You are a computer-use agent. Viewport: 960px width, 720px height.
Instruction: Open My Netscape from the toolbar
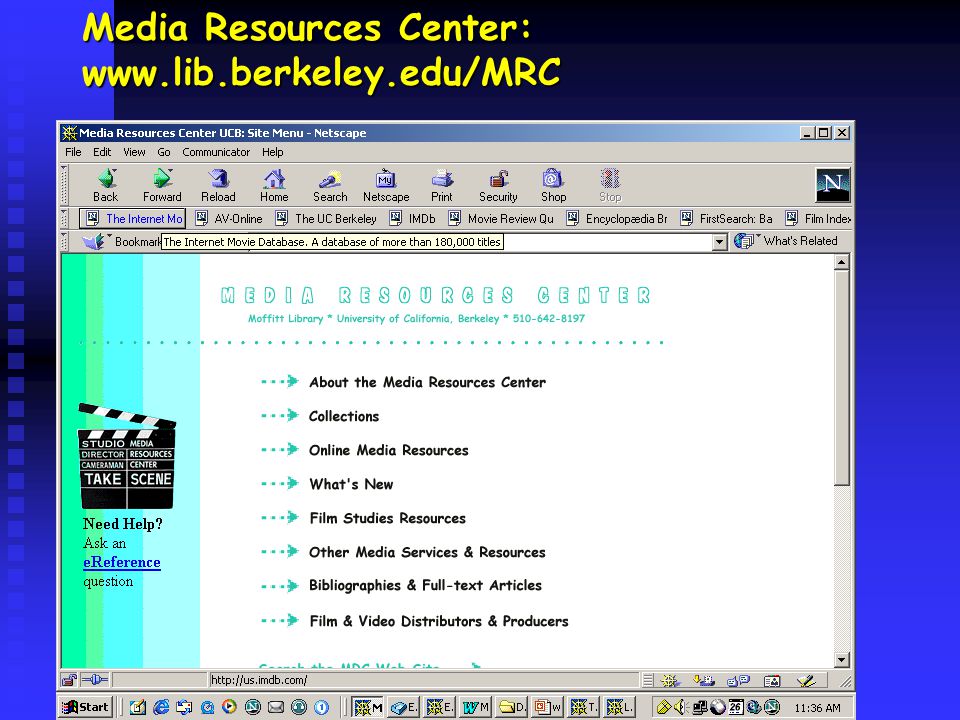pyautogui.click(x=386, y=186)
